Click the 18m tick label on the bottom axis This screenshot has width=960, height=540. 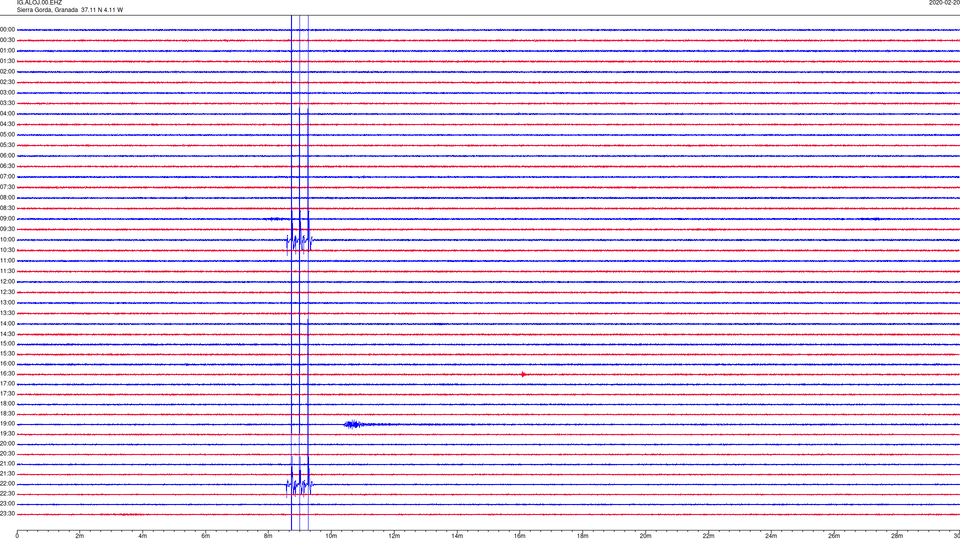pos(583,536)
